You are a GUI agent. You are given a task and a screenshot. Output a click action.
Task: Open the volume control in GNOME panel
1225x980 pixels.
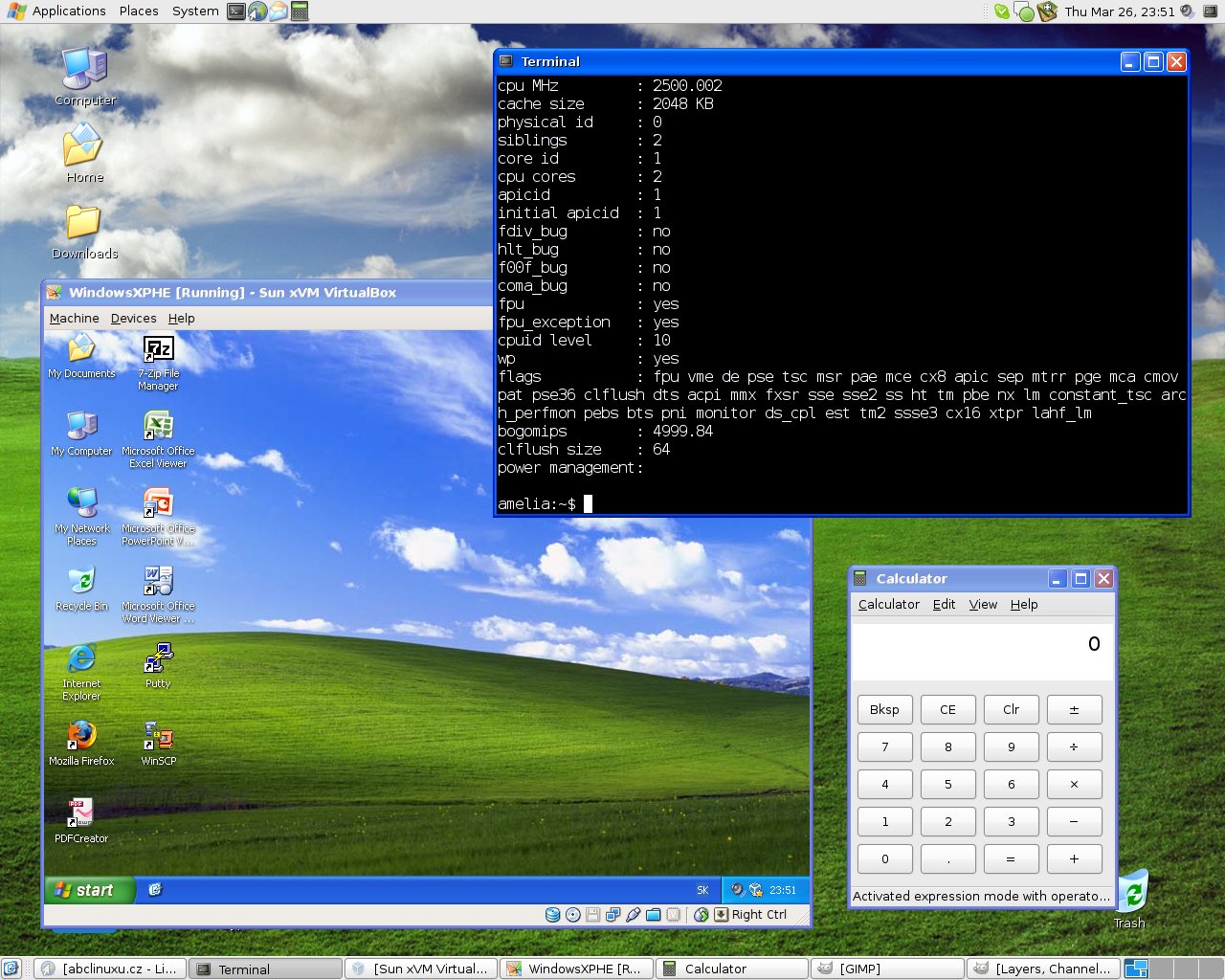pos(1188,11)
